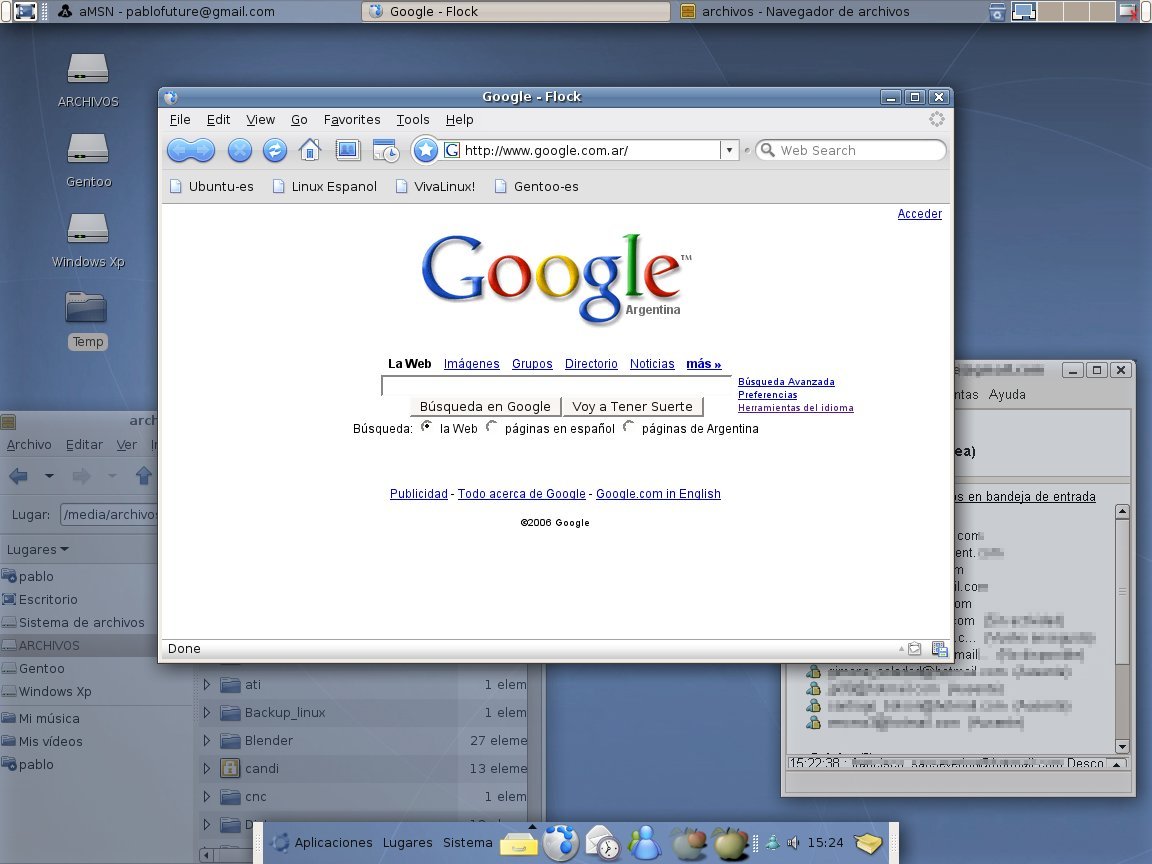Go back in the file browser window
Image resolution: width=1152 pixels, height=864 pixels.
click(x=18, y=476)
